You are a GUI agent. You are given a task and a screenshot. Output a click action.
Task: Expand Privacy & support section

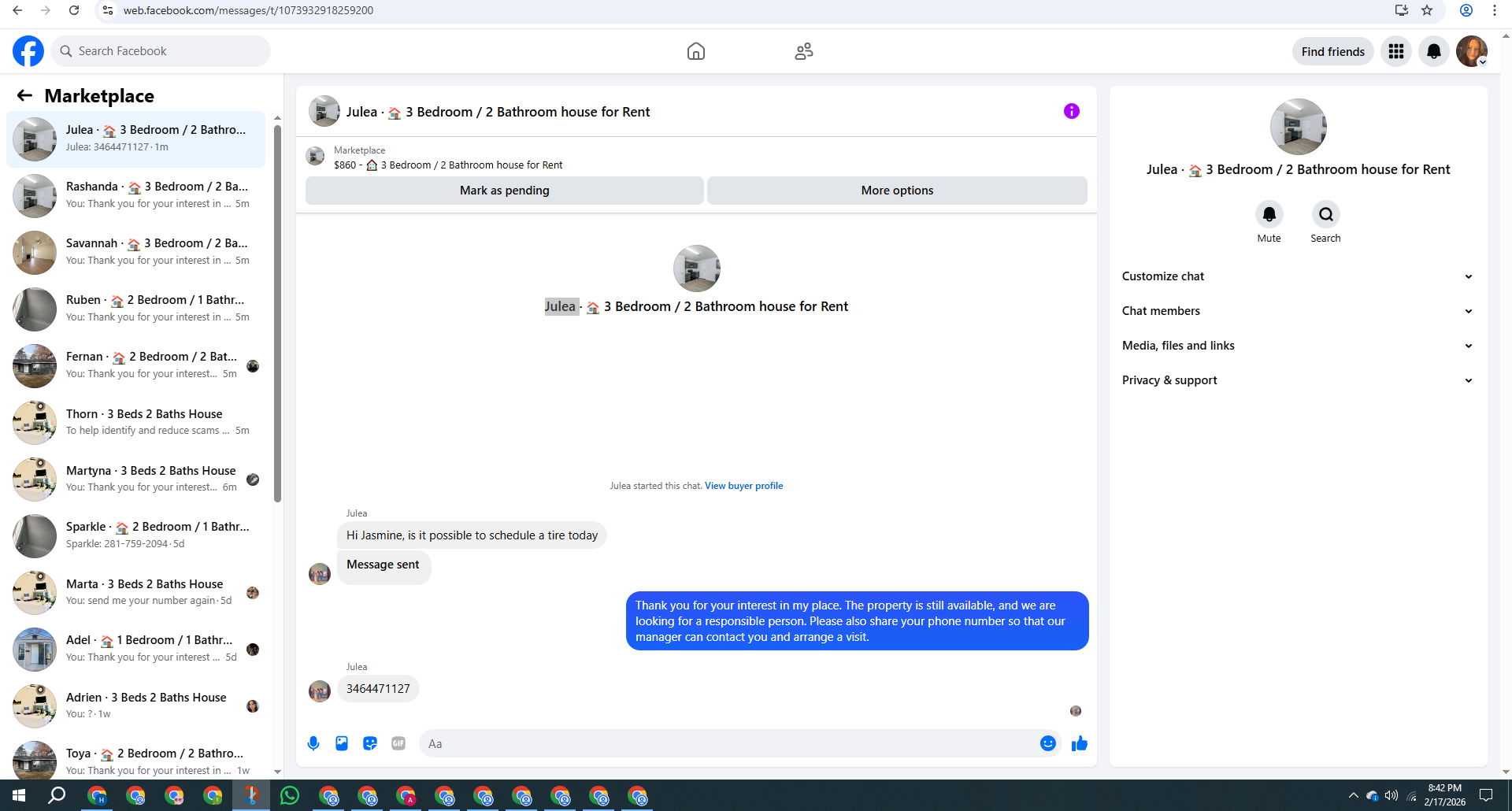coord(1297,380)
